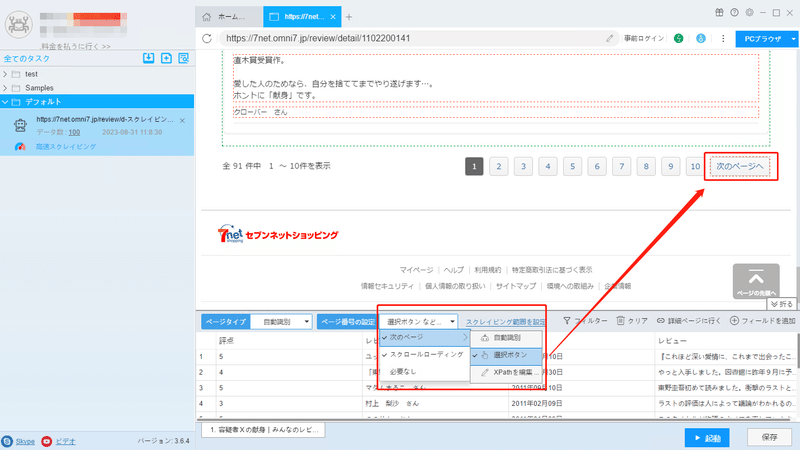
Task: Toggle スクロールローディング menu option
Action: click(424, 354)
